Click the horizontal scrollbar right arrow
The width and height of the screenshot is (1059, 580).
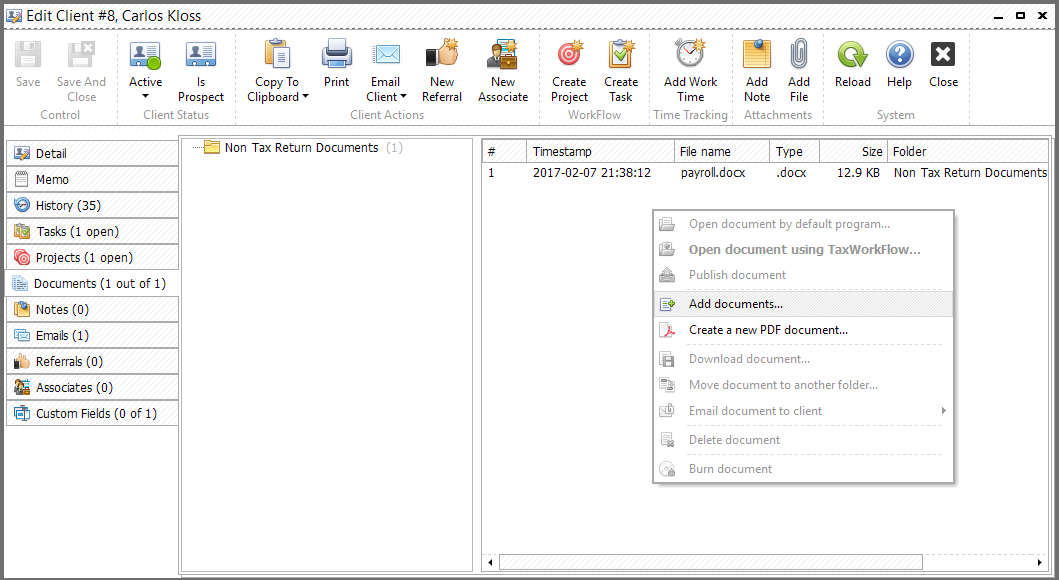tap(1040, 562)
